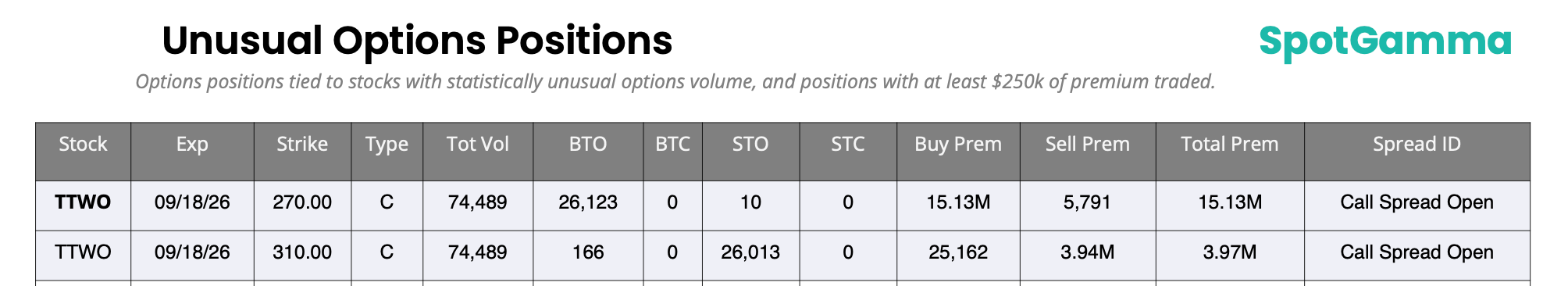Click the Buy Prem column header
This screenshot has width=1568, height=286.
pyautogui.click(x=958, y=145)
